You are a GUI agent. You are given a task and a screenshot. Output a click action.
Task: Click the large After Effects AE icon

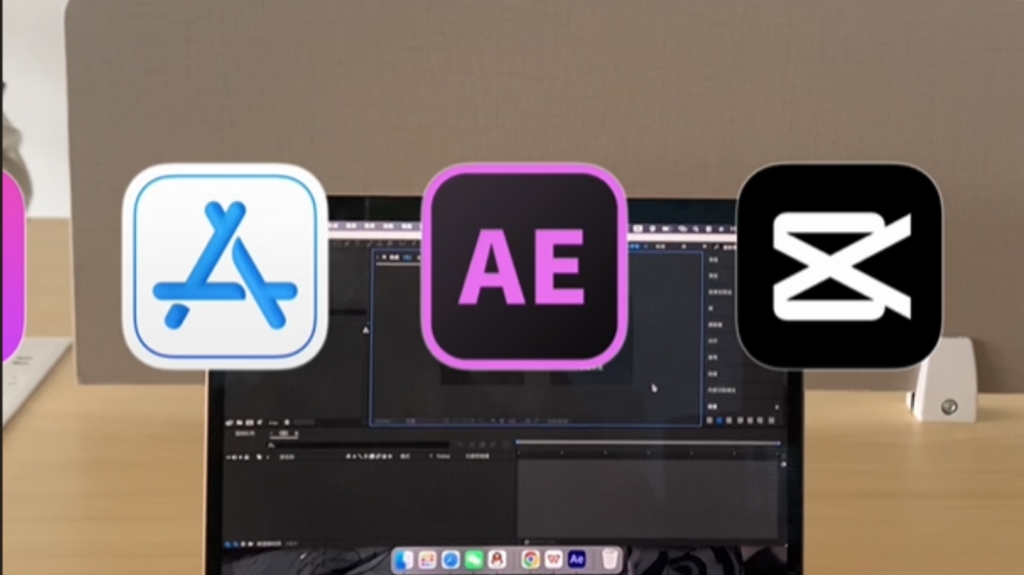point(525,267)
